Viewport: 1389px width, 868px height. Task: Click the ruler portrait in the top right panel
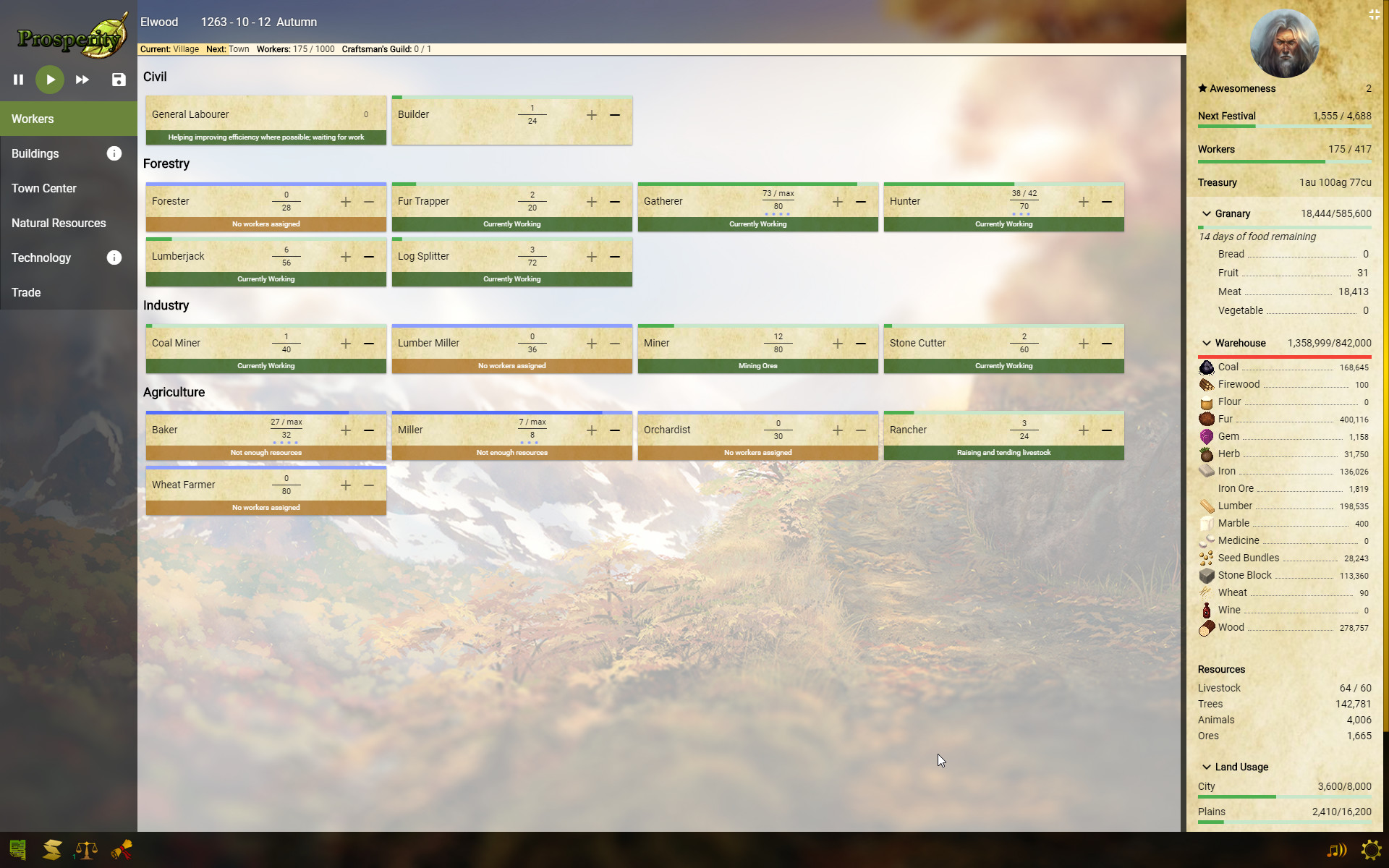(x=1284, y=43)
